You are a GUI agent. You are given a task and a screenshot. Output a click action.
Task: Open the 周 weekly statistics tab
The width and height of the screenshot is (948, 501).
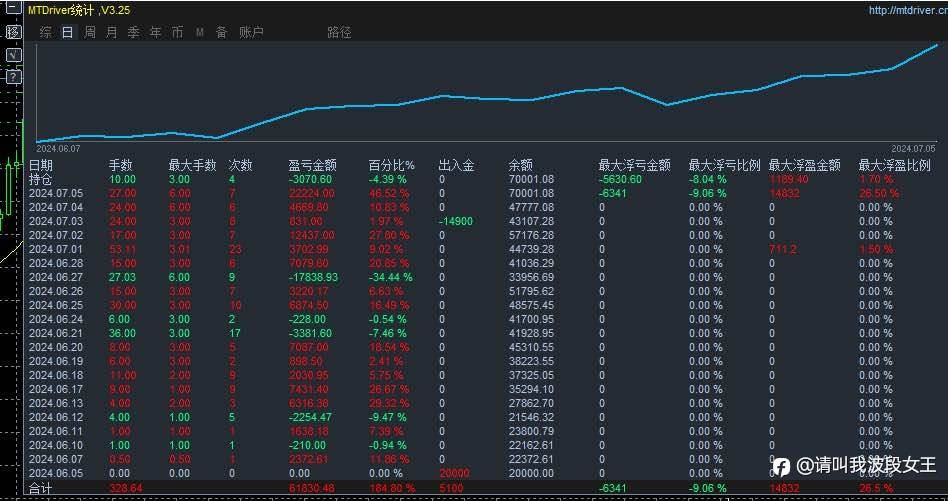89,33
